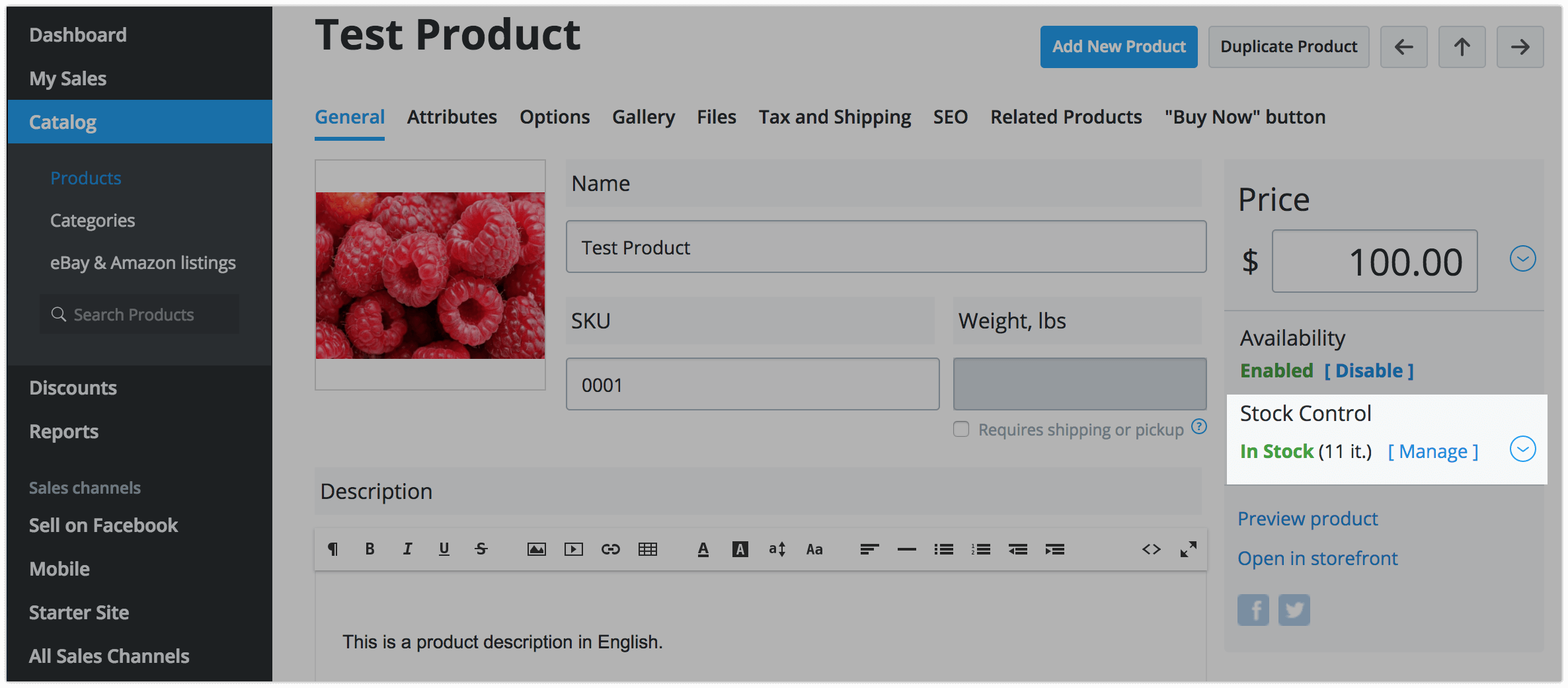Click the insert link icon
The image size is (1568, 688).
610,549
